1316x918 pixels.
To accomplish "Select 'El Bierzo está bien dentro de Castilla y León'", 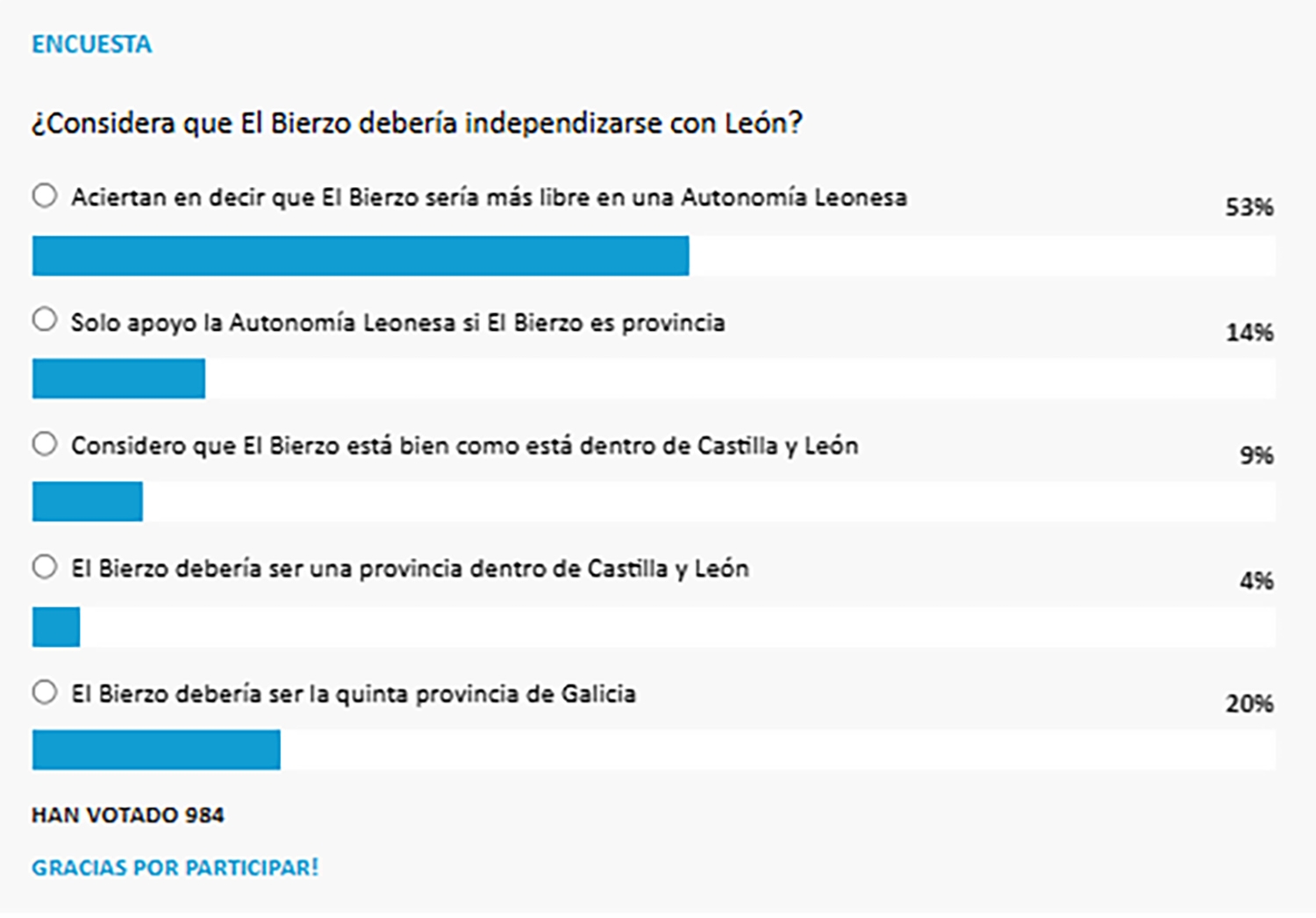I will point(44,444).
